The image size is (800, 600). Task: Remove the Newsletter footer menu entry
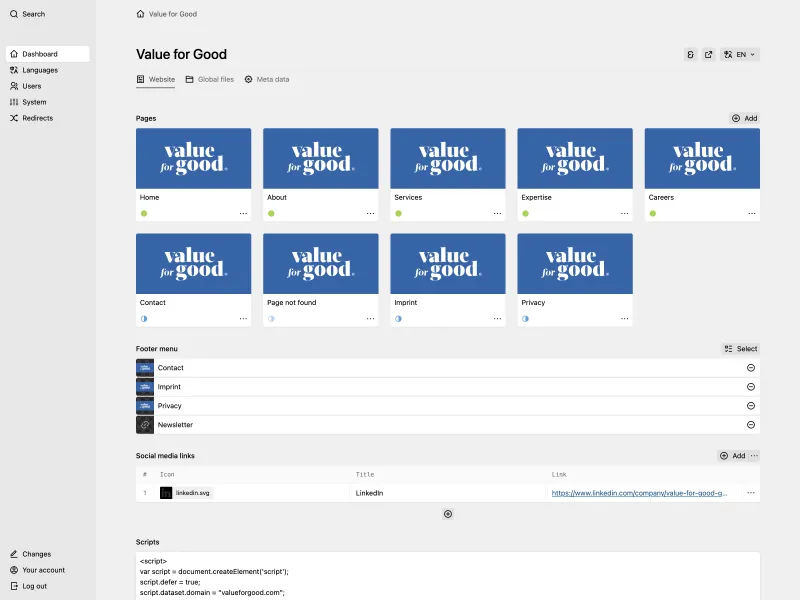click(751, 425)
